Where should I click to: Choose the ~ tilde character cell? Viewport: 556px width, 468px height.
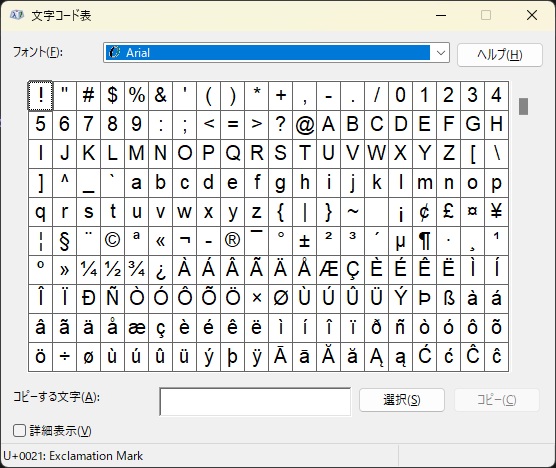352,212
